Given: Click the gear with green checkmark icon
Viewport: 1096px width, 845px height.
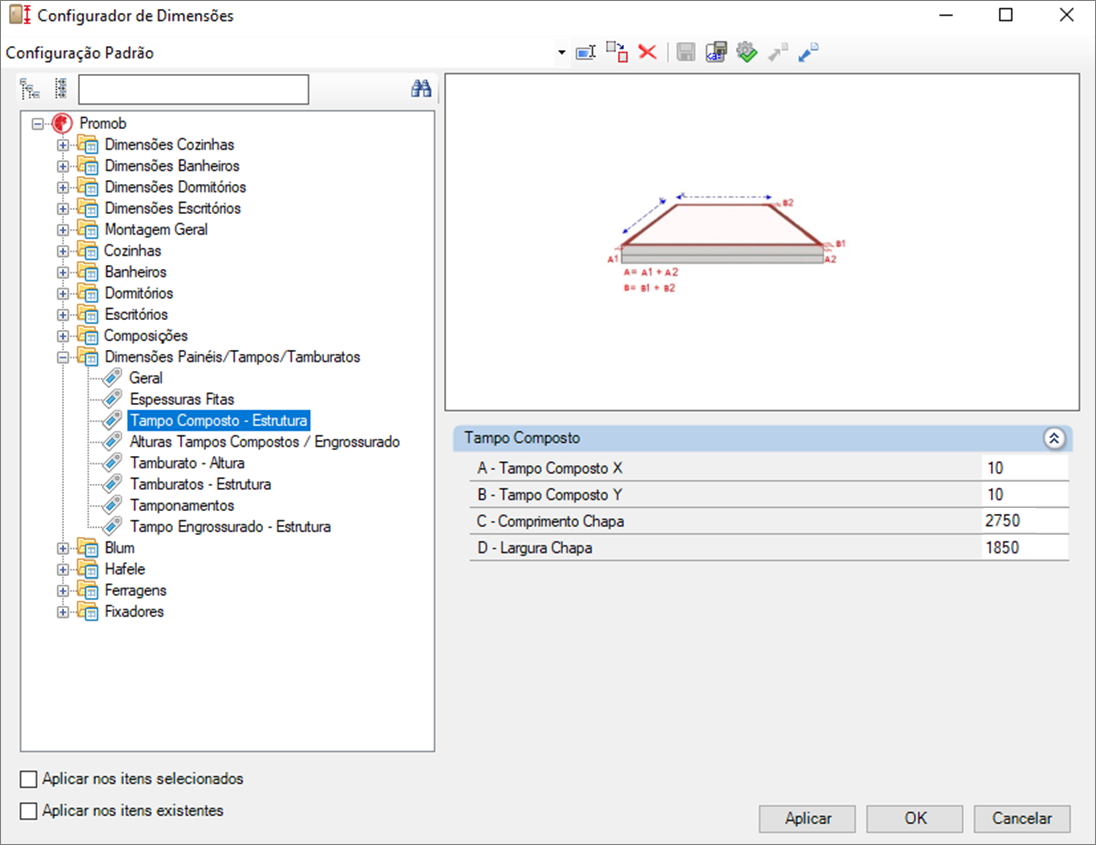Looking at the screenshot, I should pyautogui.click(x=747, y=52).
